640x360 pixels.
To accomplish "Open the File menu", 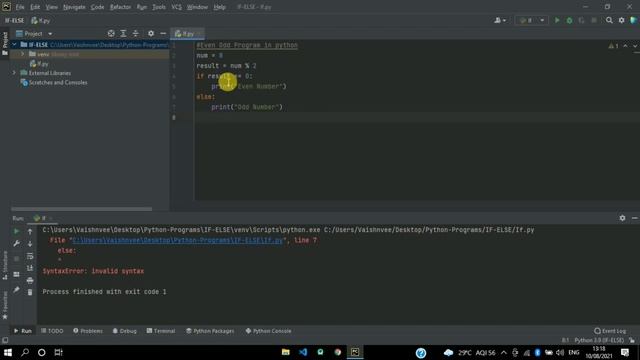I will [x=20, y=7].
